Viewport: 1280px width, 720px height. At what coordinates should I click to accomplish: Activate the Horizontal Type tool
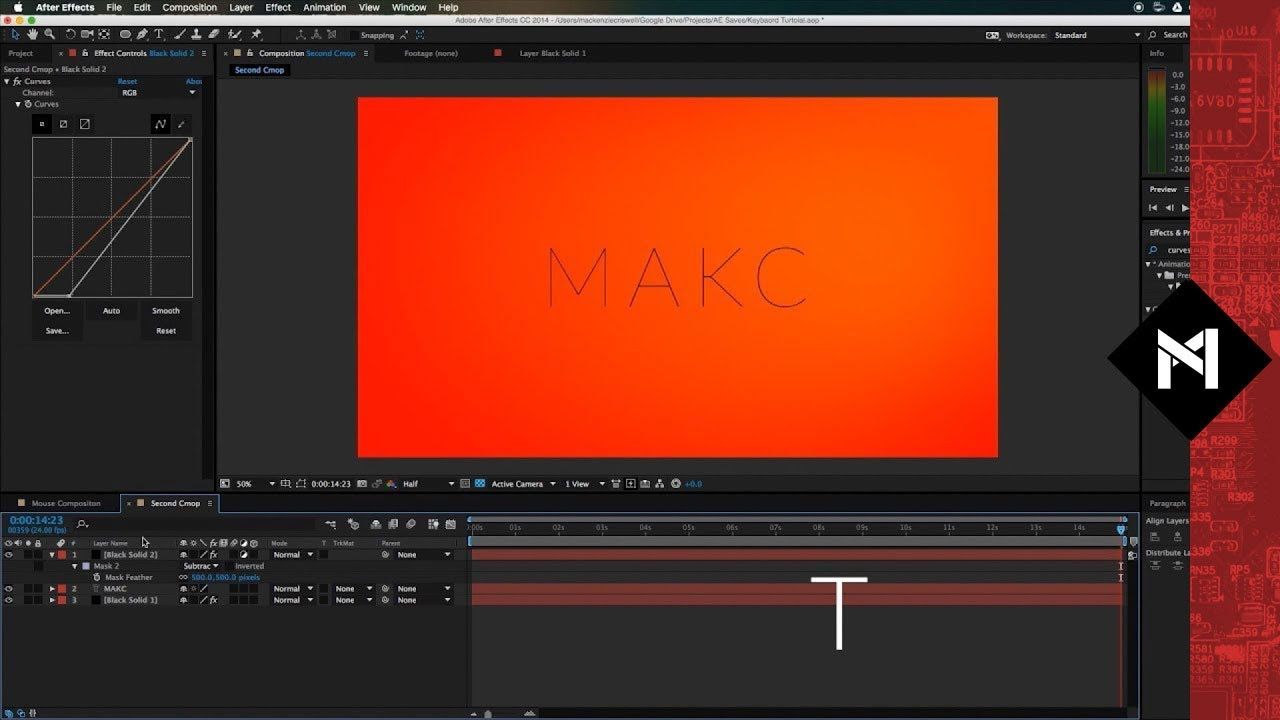point(159,34)
